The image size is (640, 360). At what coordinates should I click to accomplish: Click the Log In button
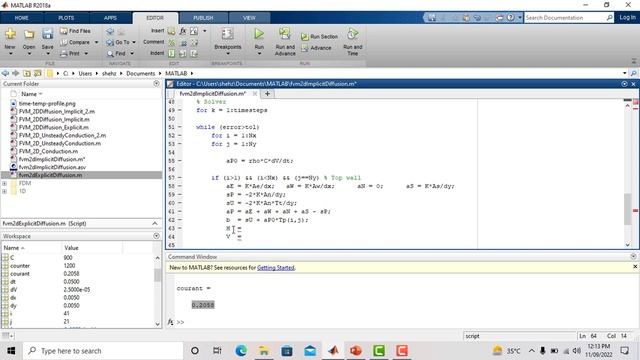tap(627, 18)
